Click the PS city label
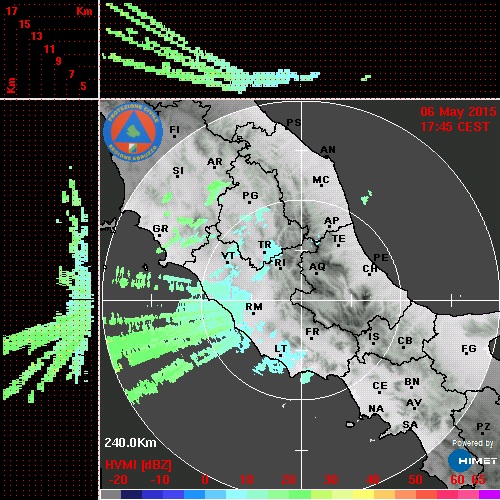The image size is (500, 500). [x=294, y=123]
